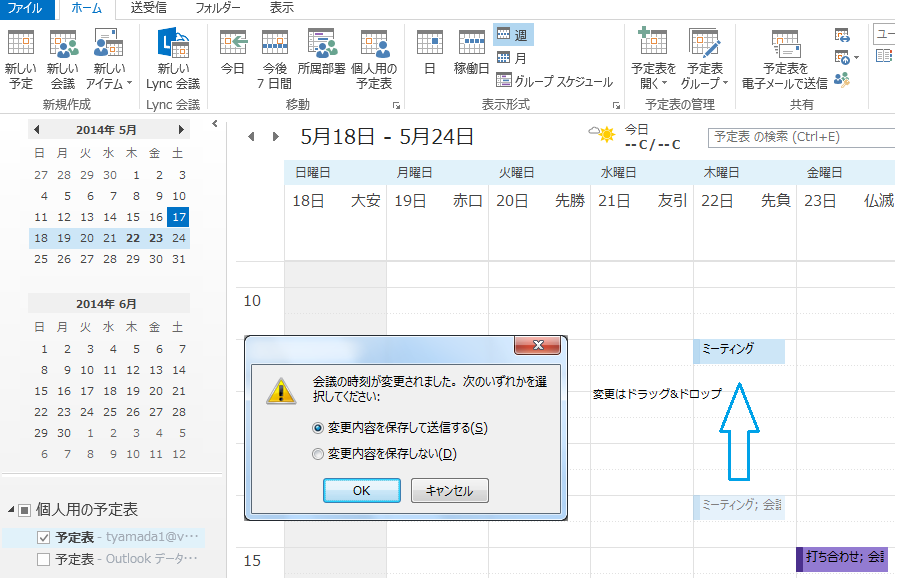Click OK in the meeting change dialog
This screenshot has height=578, width=907.
click(x=362, y=490)
